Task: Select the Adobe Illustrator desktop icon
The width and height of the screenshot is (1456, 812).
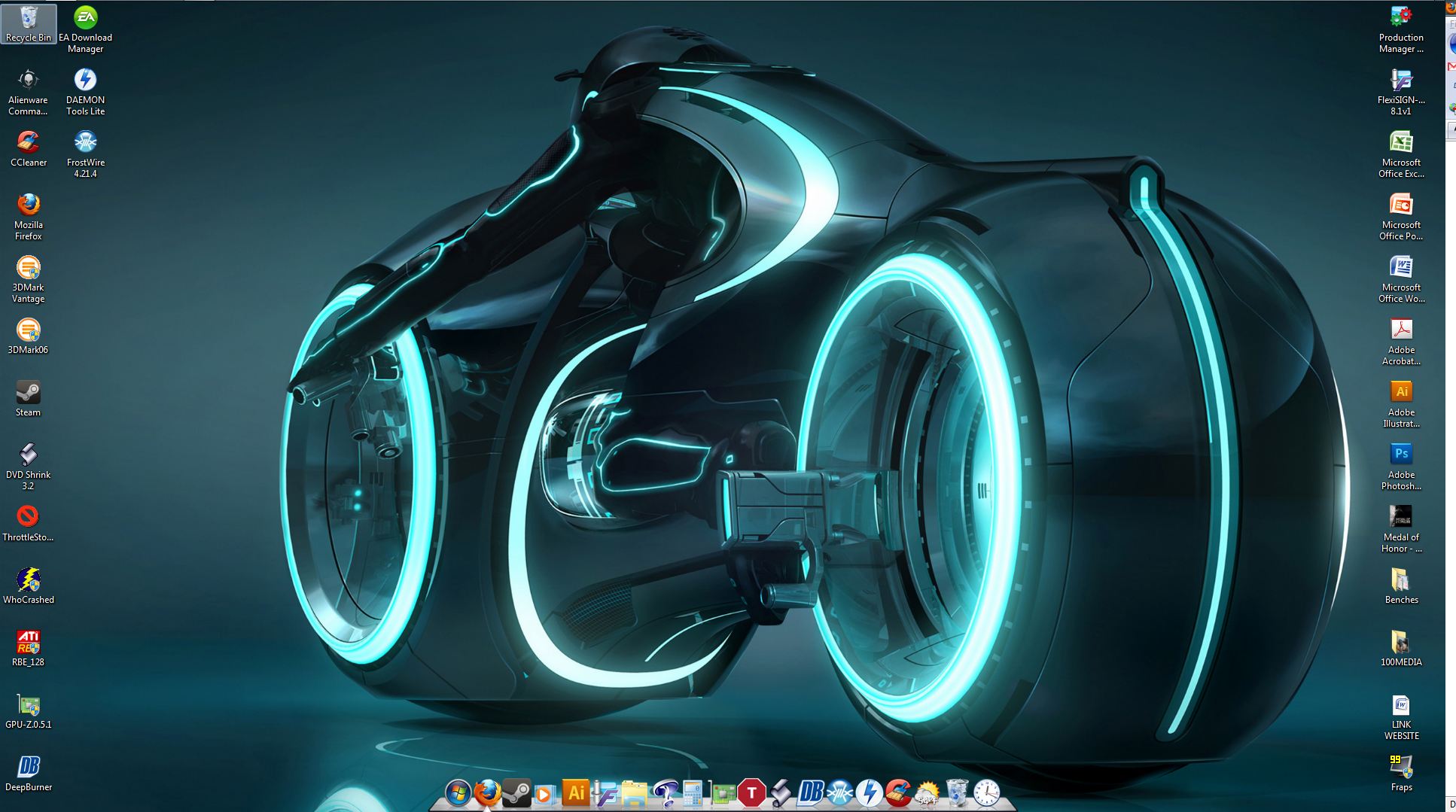Action: [1401, 404]
